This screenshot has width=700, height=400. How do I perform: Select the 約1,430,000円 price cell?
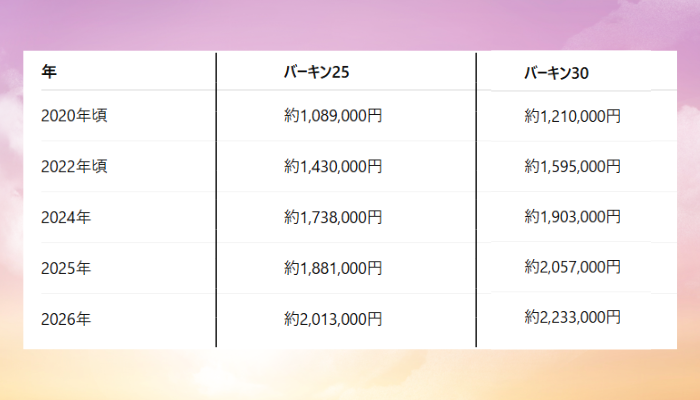pos(333,166)
